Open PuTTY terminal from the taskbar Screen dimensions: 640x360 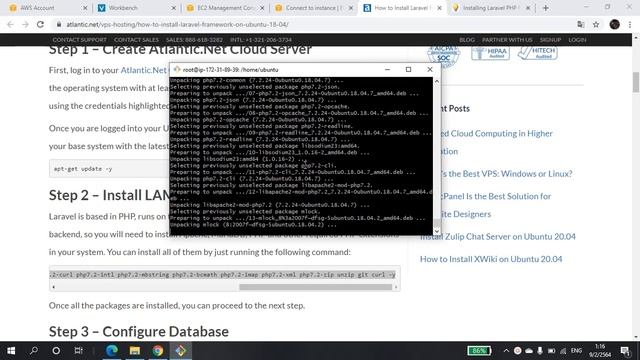[x=181, y=351]
